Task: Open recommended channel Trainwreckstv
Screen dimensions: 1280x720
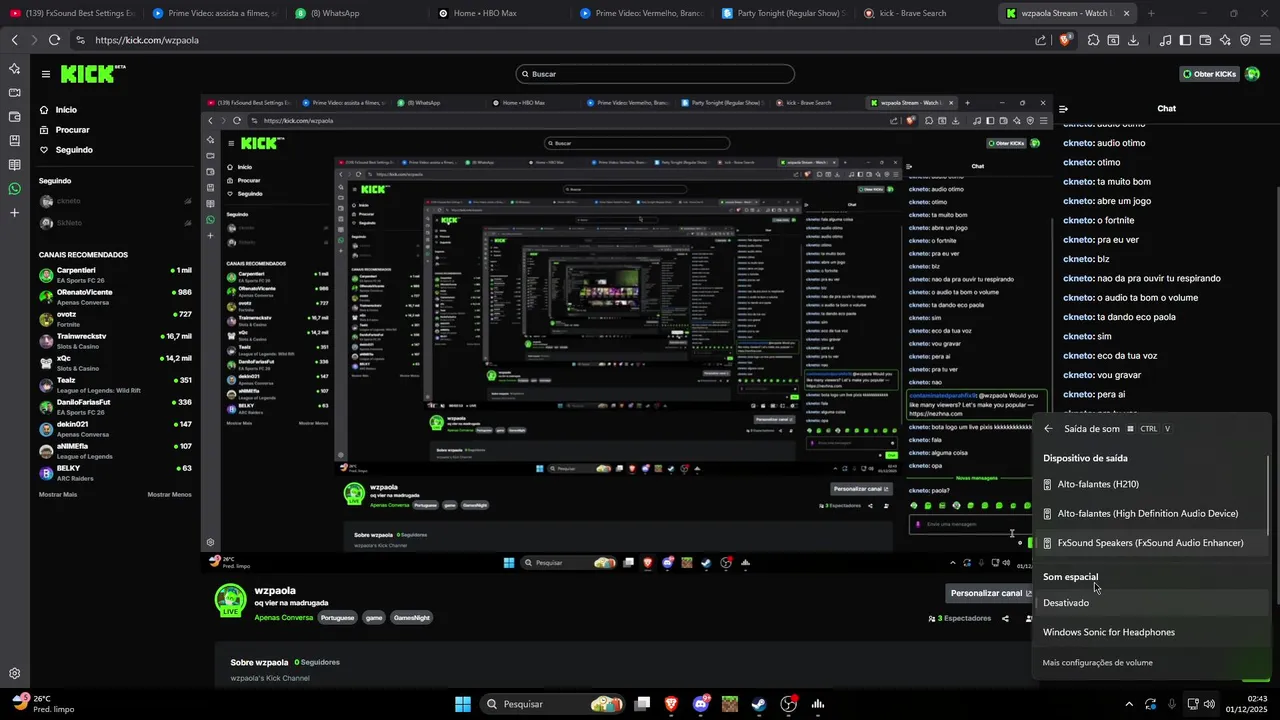Action: pos(115,341)
